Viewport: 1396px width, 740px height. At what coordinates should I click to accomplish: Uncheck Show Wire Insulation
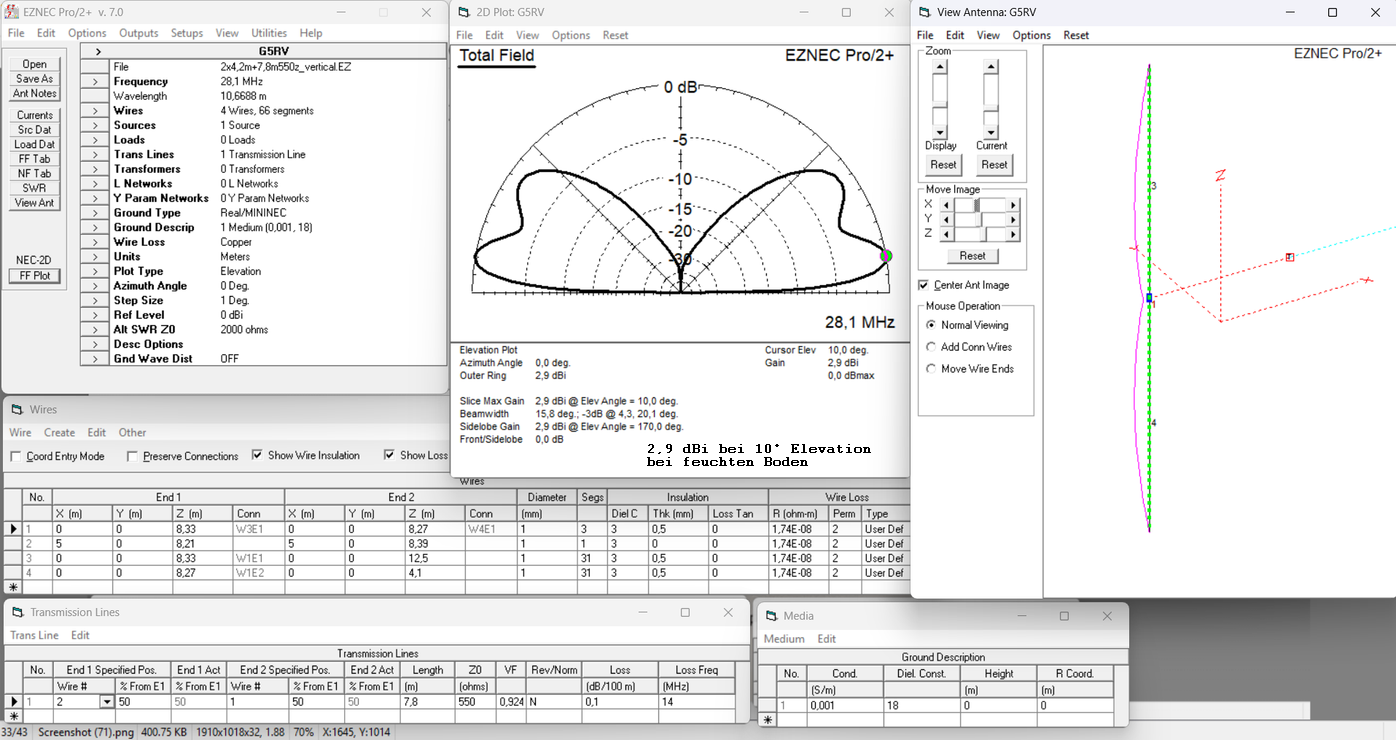pyautogui.click(x=257, y=455)
